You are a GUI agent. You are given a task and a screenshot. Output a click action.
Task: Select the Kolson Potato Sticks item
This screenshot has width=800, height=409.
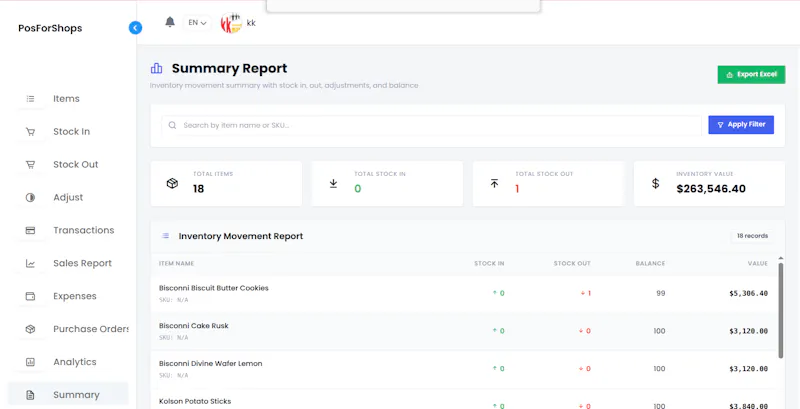point(195,401)
